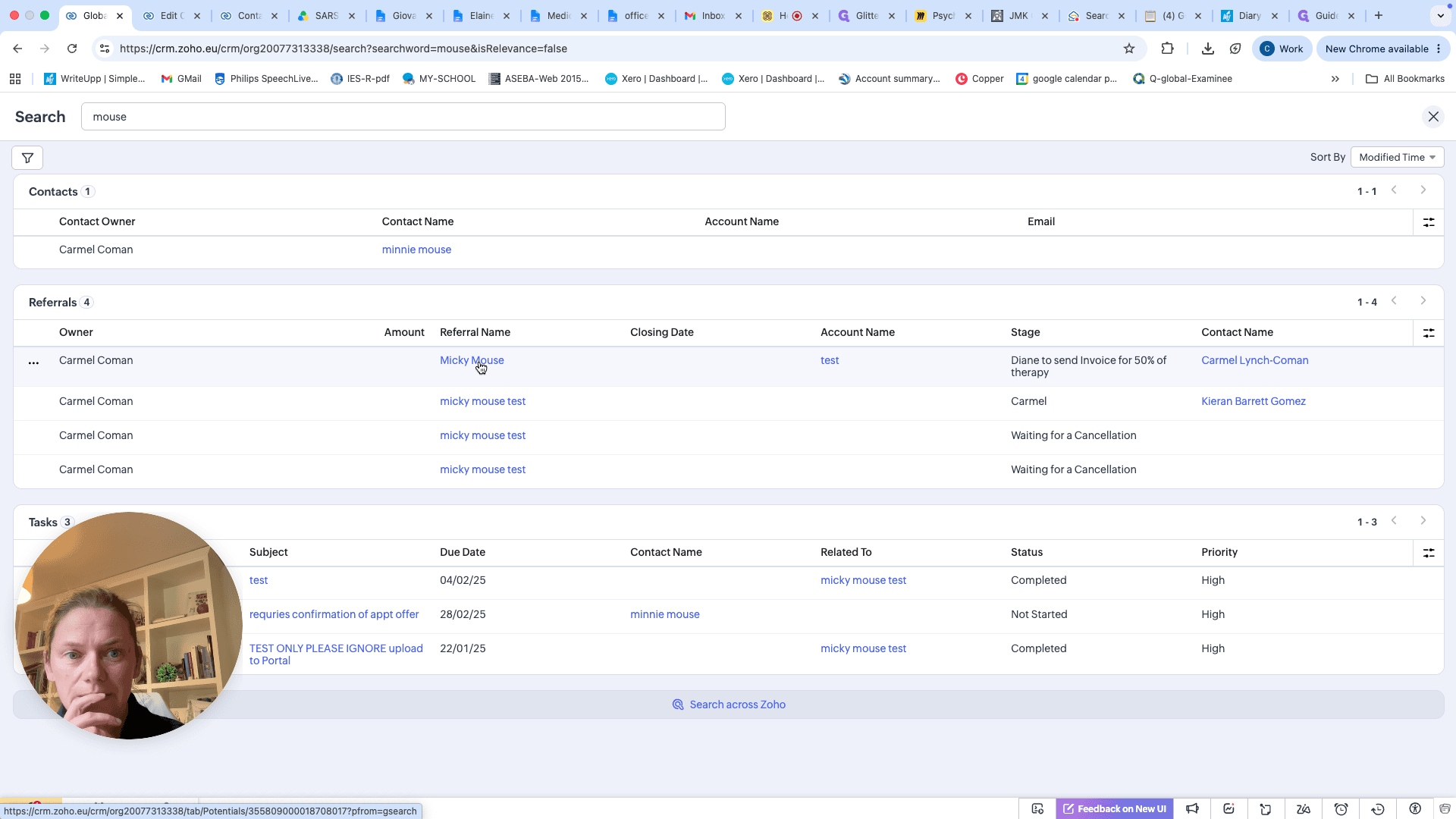The height and width of the screenshot is (819, 1456).
Task: Go to next page of Contacts results
Action: click(1423, 190)
